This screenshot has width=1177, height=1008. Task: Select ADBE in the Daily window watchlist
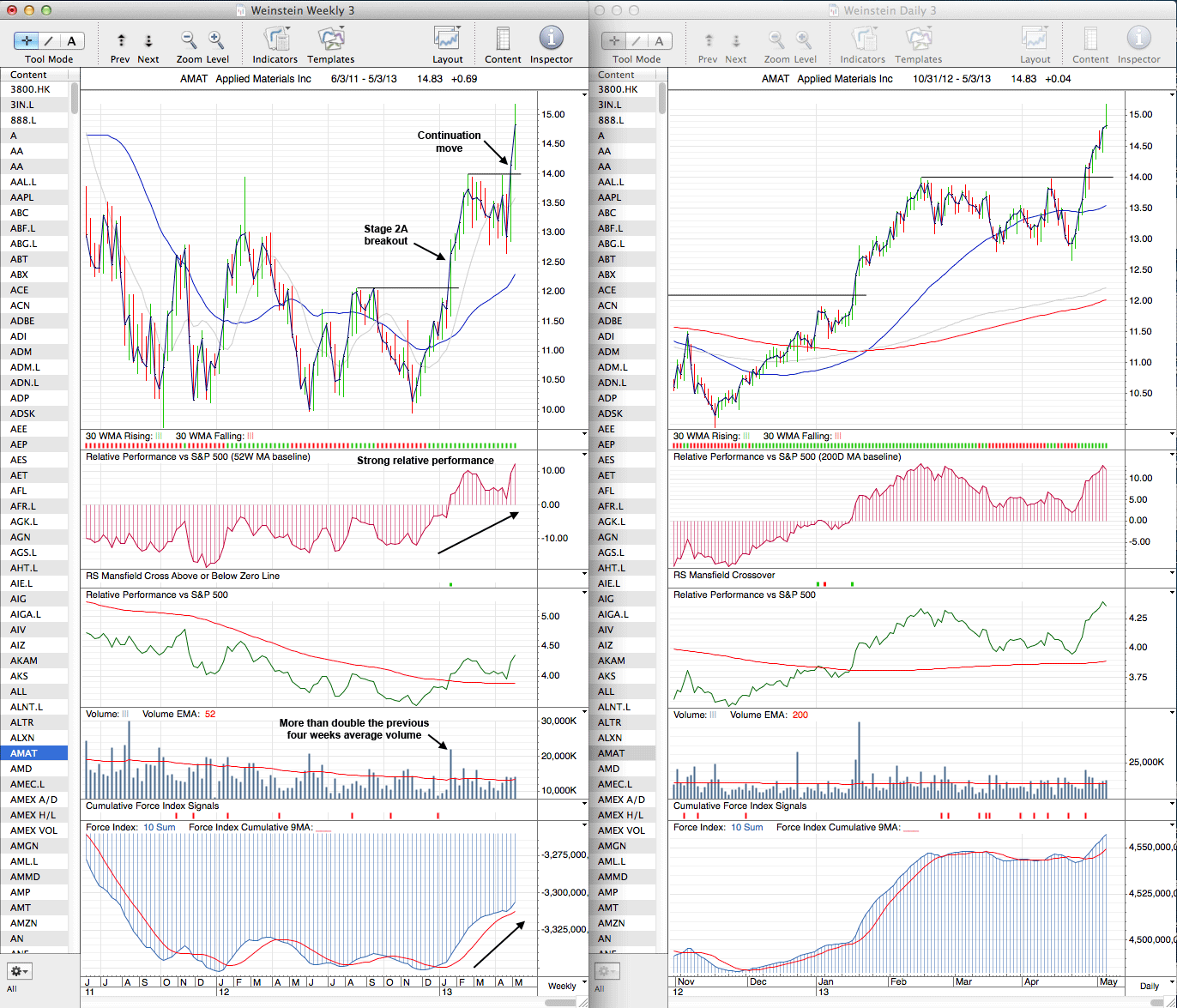pos(612,321)
